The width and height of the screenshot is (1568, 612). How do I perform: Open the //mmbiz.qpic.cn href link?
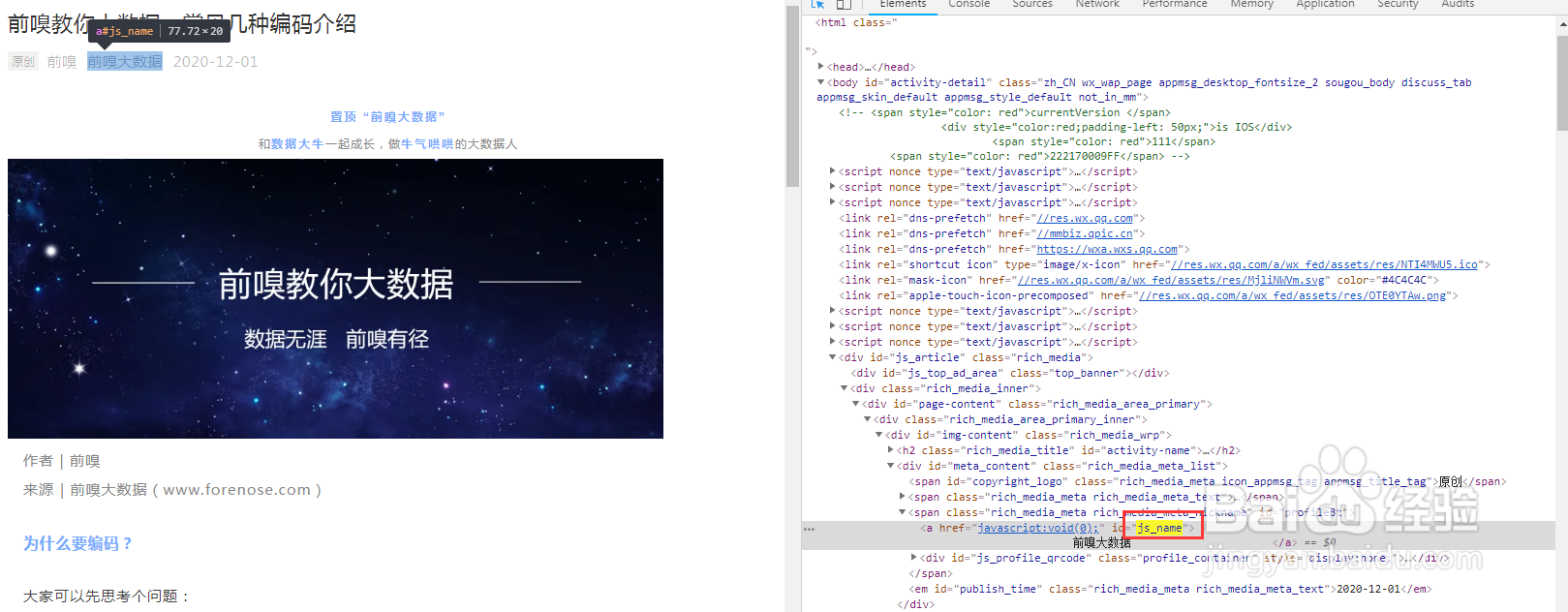[1085, 234]
